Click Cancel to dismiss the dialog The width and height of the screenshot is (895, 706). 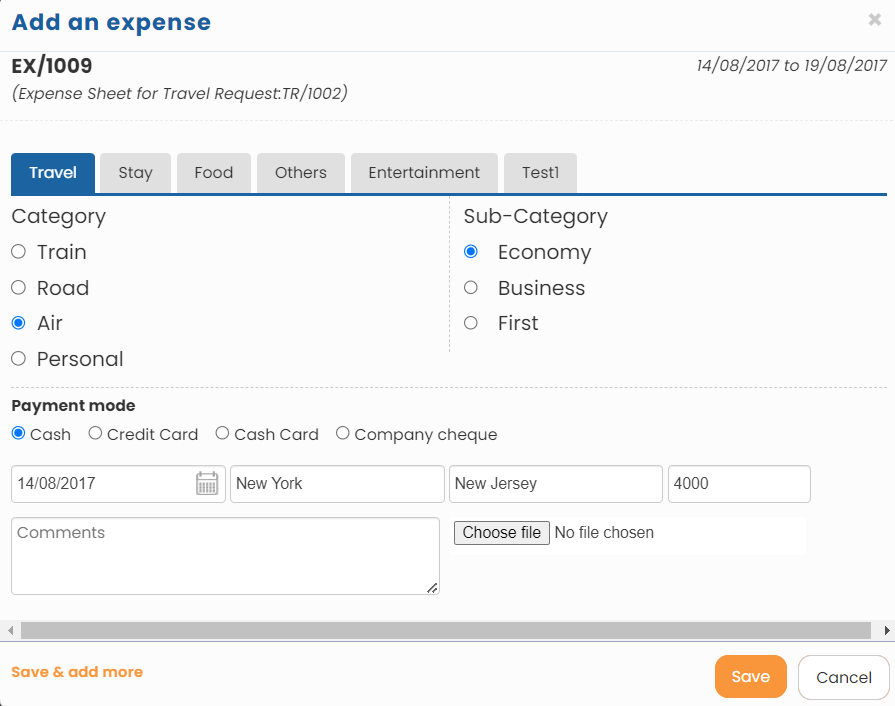[x=844, y=676]
